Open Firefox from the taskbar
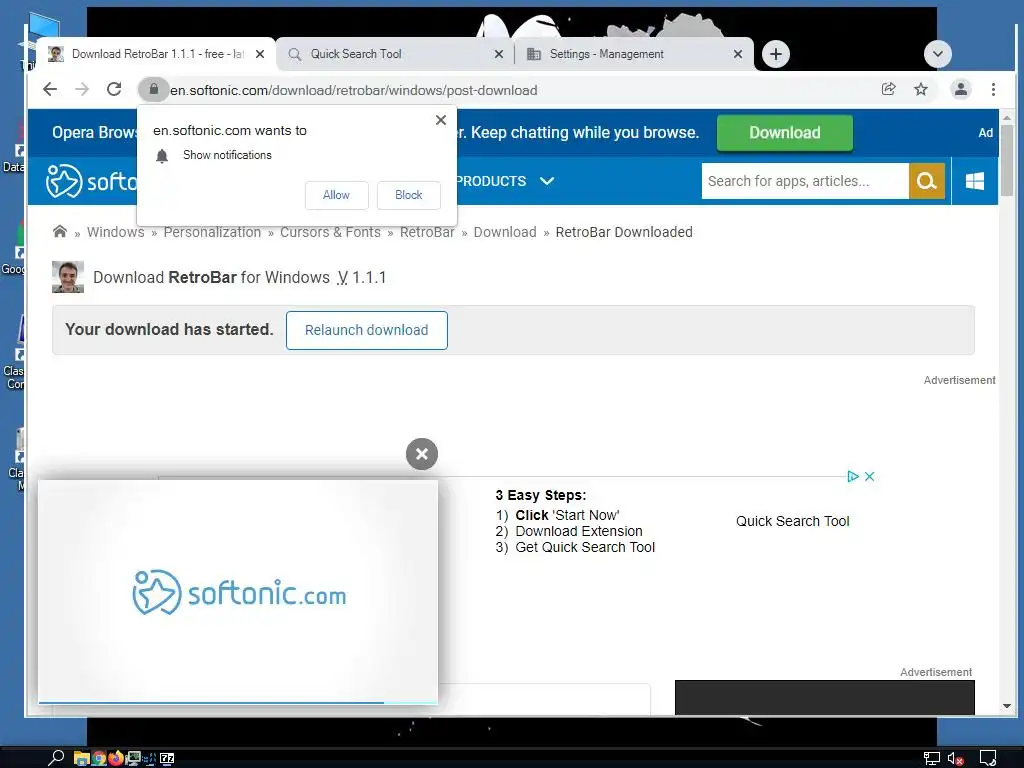This screenshot has width=1024, height=768. pos(116,758)
